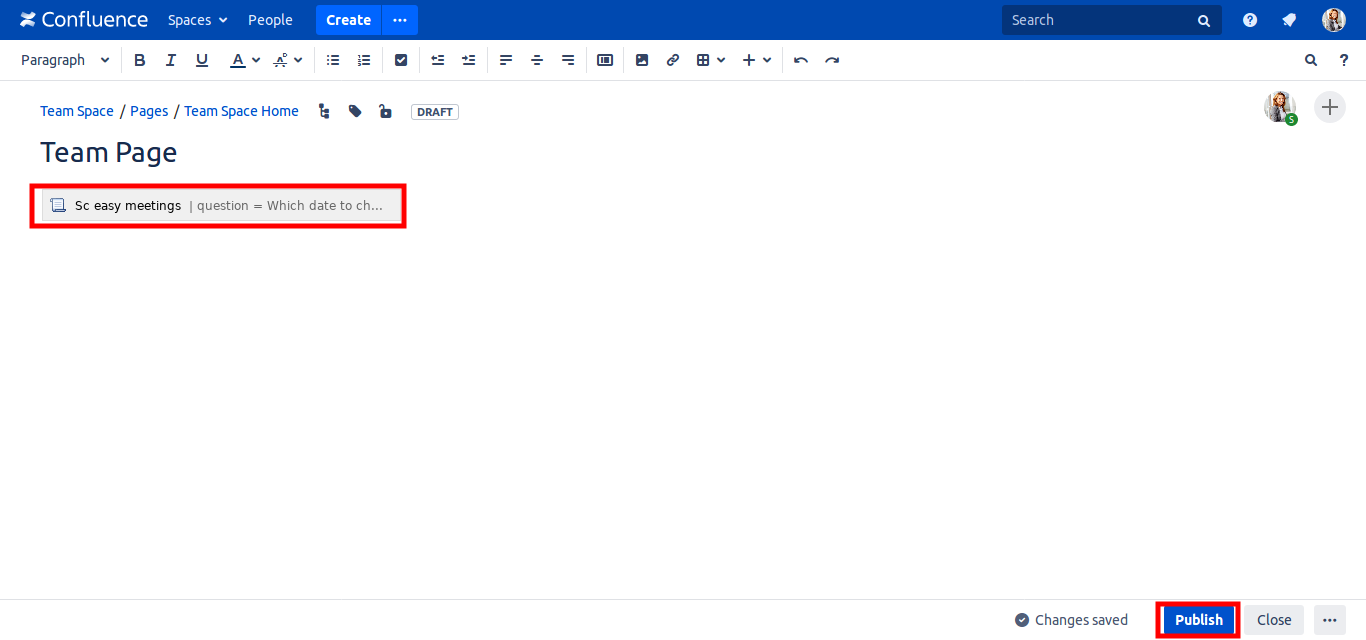The image size is (1366, 640).
Task: Open the notifications icon in header
Action: click(x=1290, y=20)
